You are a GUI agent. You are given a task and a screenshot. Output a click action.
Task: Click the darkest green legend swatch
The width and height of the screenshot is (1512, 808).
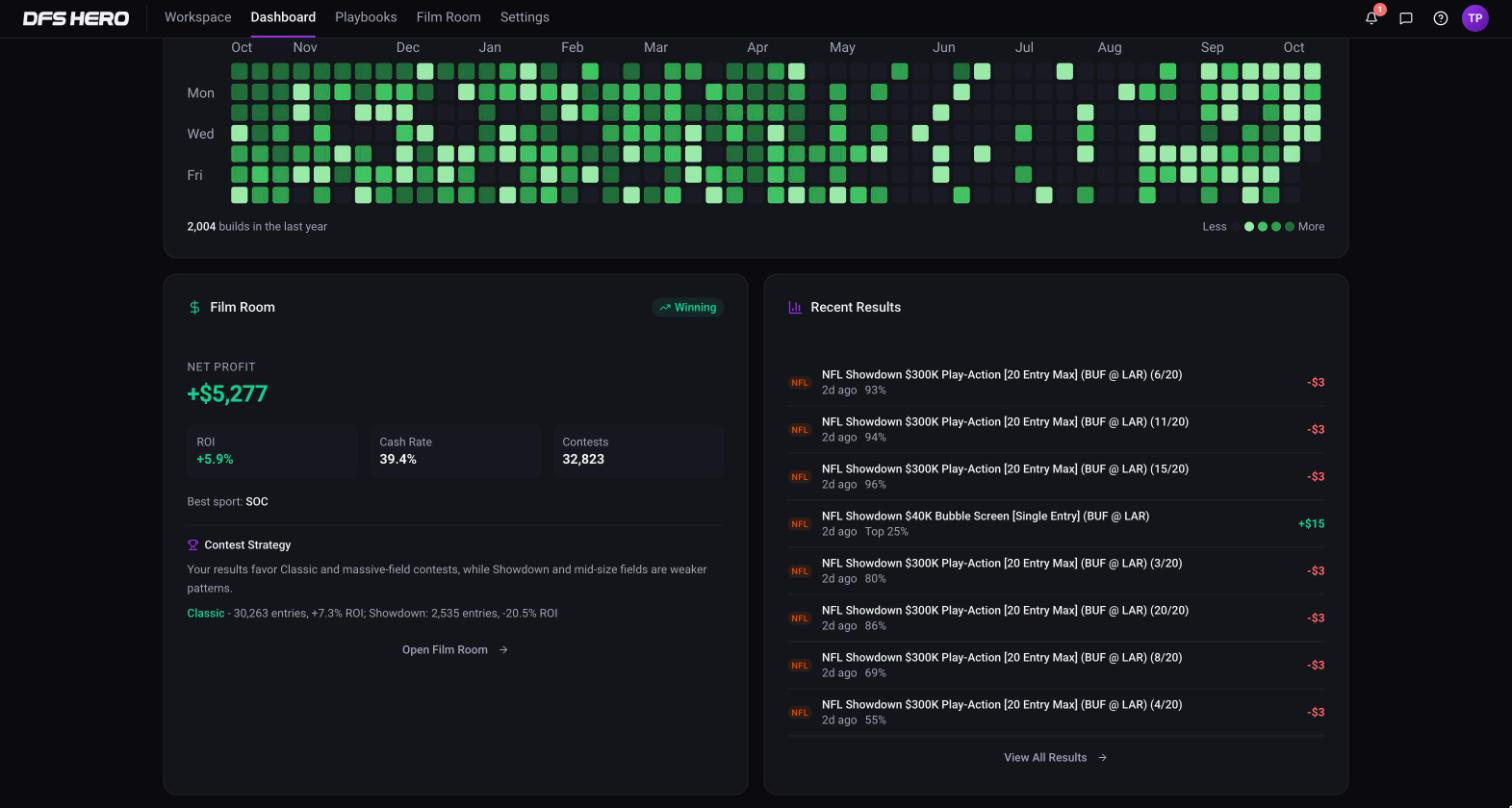(1290, 227)
